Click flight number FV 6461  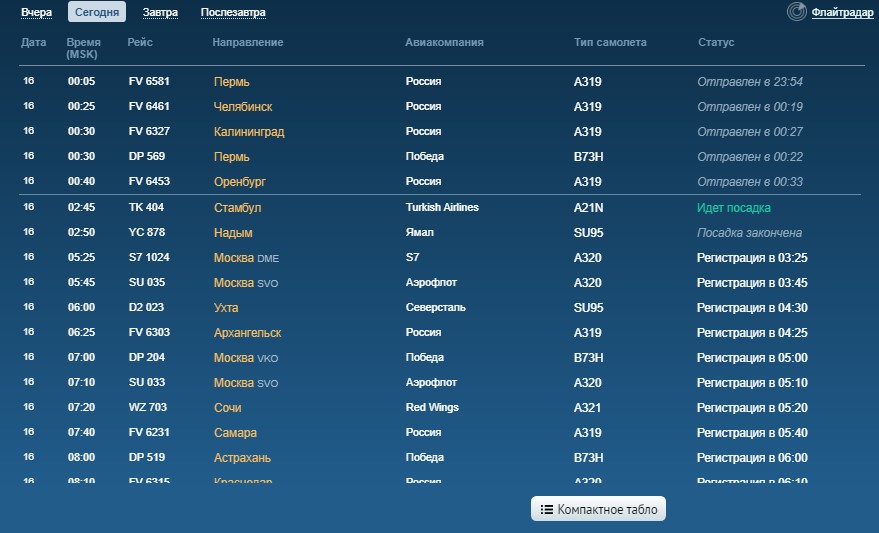point(149,106)
